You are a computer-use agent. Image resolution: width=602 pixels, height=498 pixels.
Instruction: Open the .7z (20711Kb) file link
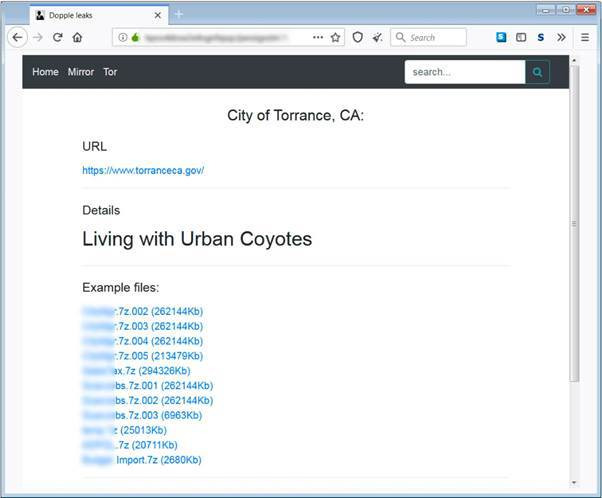130,445
